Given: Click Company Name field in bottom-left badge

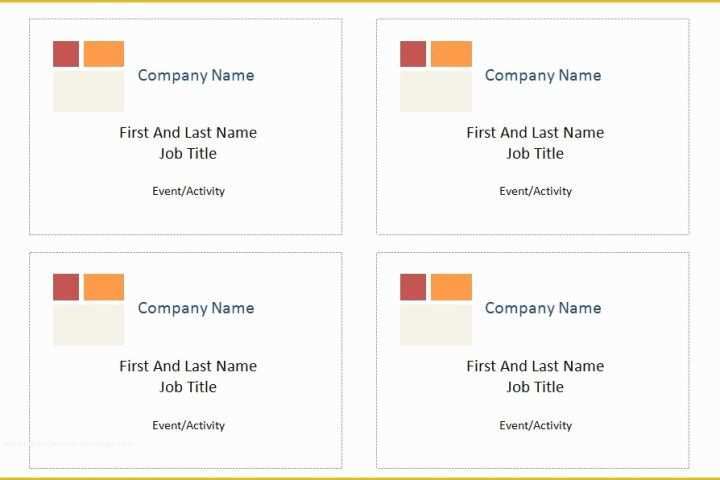Looking at the screenshot, I should coord(196,308).
